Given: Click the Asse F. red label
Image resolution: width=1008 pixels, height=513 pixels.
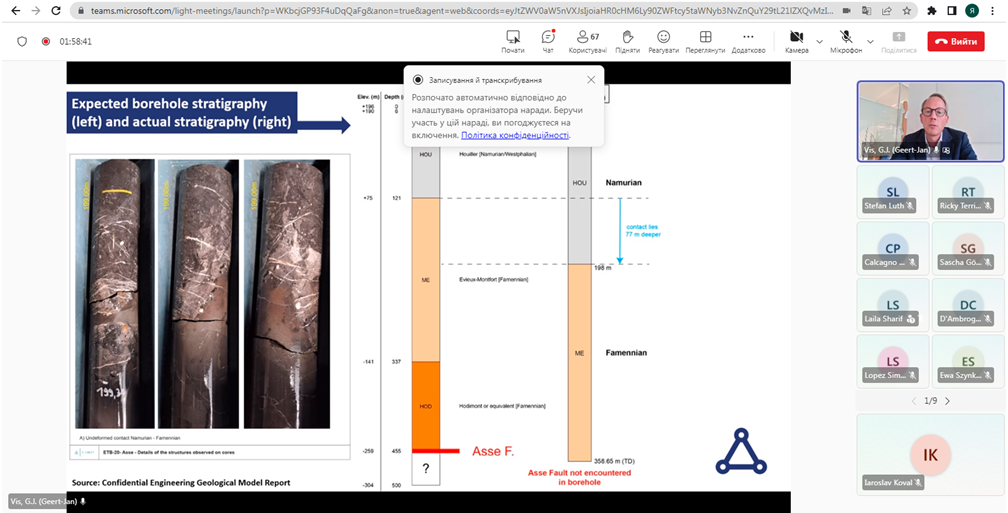Looking at the screenshot, I should coord(493,451).
